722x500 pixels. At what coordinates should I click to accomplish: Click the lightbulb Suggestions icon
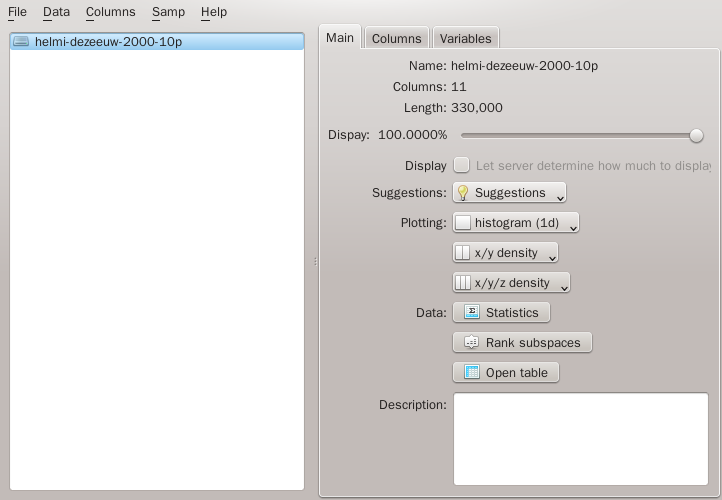[x=463, y=192]
